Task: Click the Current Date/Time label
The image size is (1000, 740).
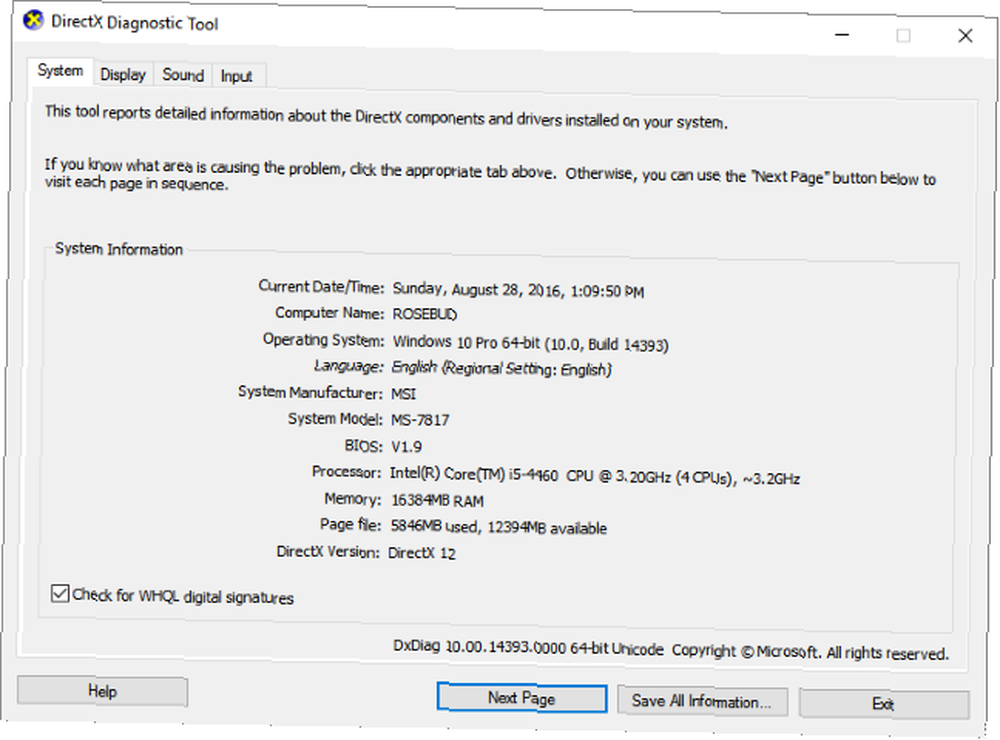Action: pyautogui.click(x=321, y=287)
